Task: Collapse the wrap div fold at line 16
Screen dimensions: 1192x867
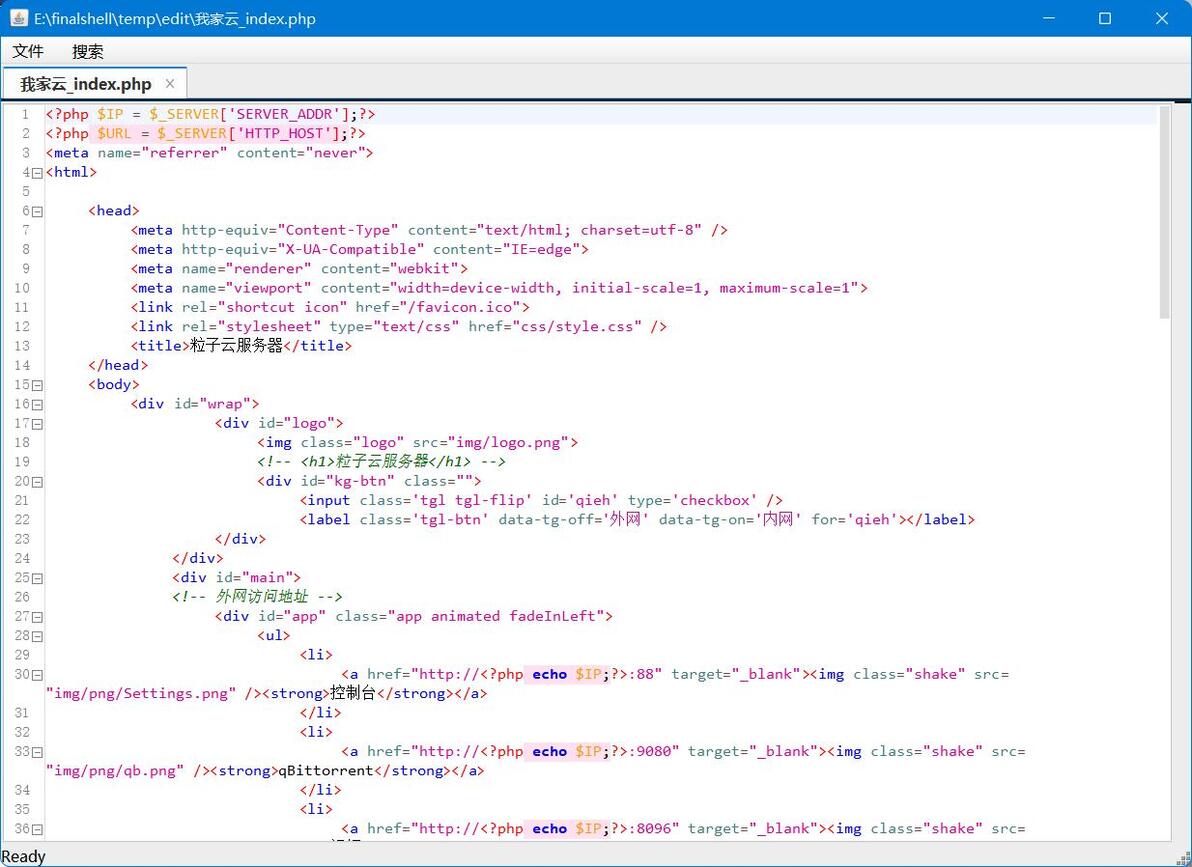Action: pos(37,405)
